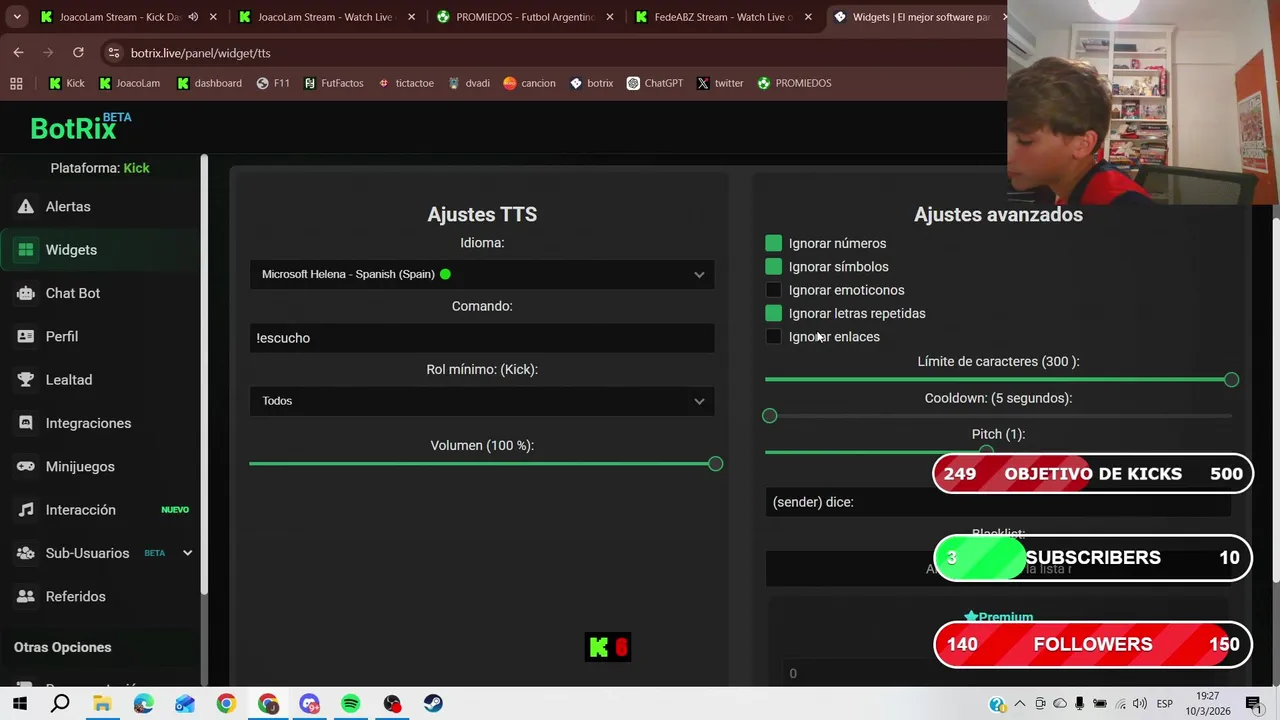The height and width of the screenshot is (720, 1280).
Task: Click the BotRix logo
Action: [x=80, y=127]
